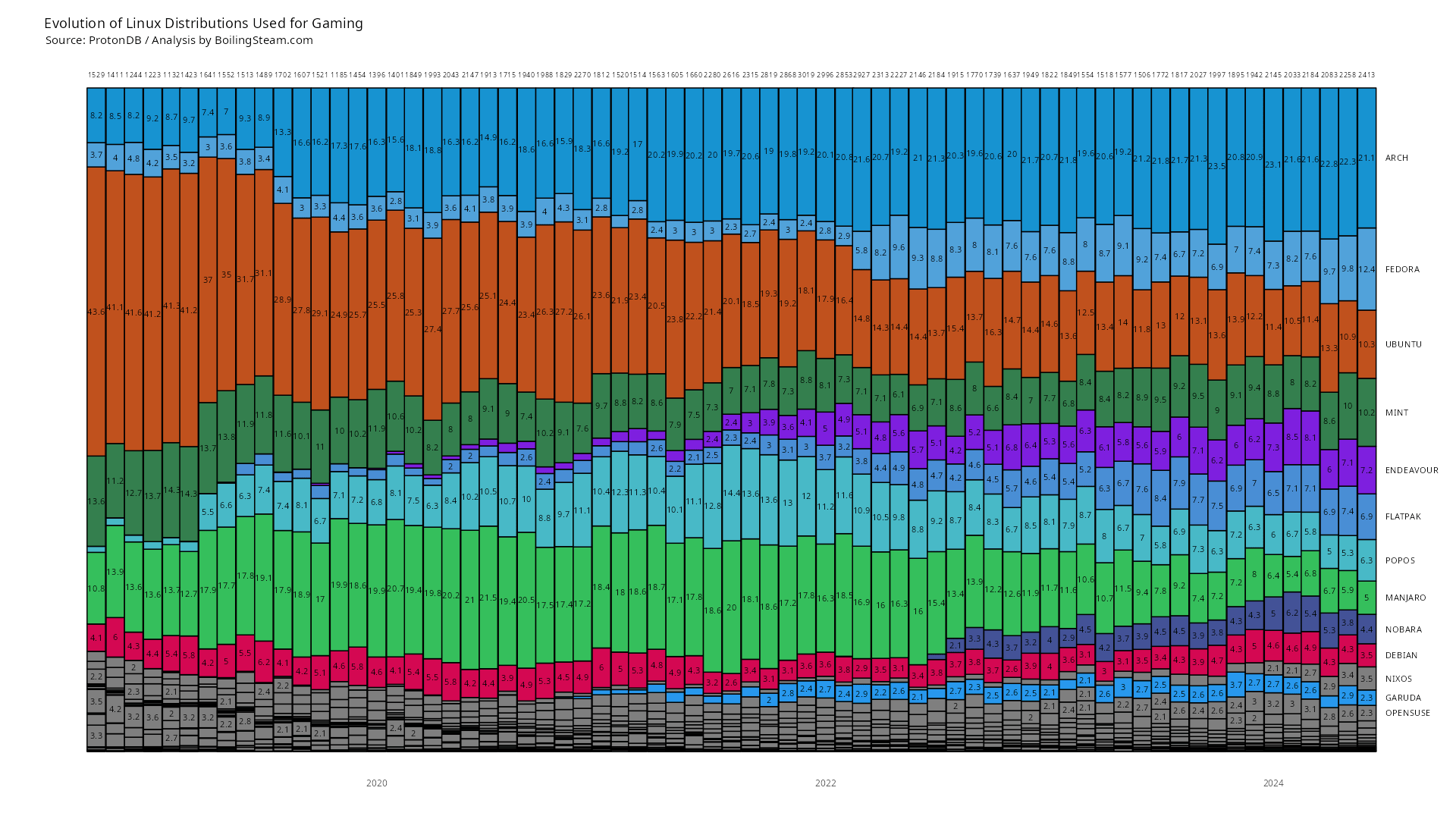Viewport: 1456px width, 819px height.
Task: Select the NIXOS legend label
Action: (x=1398, y=679)
